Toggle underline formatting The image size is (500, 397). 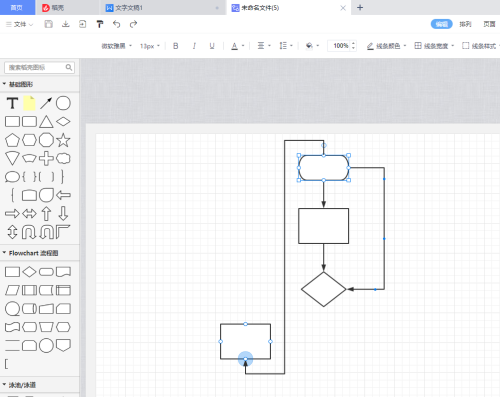[212, 46]
